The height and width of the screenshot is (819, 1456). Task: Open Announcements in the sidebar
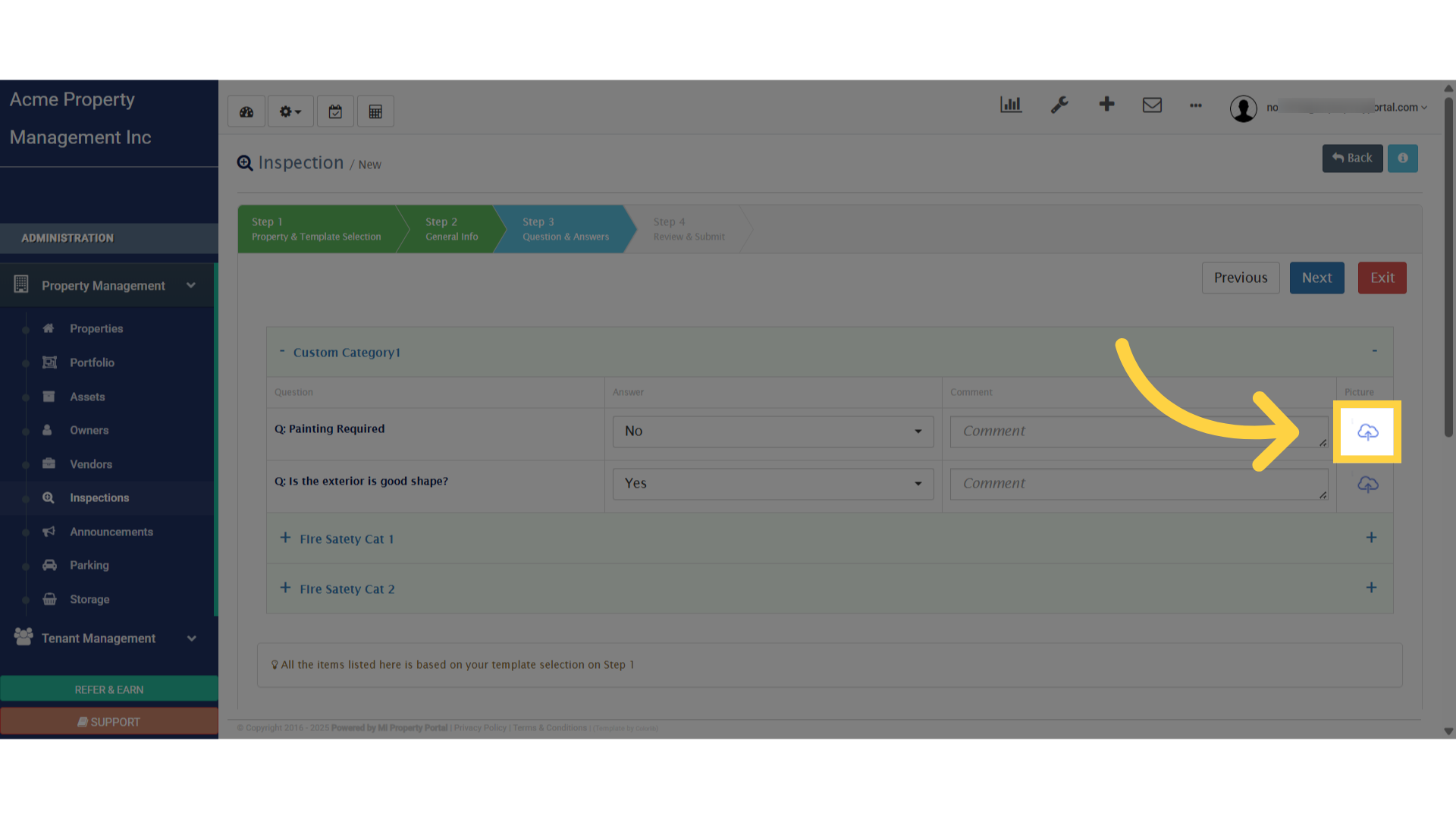point(111,532)
